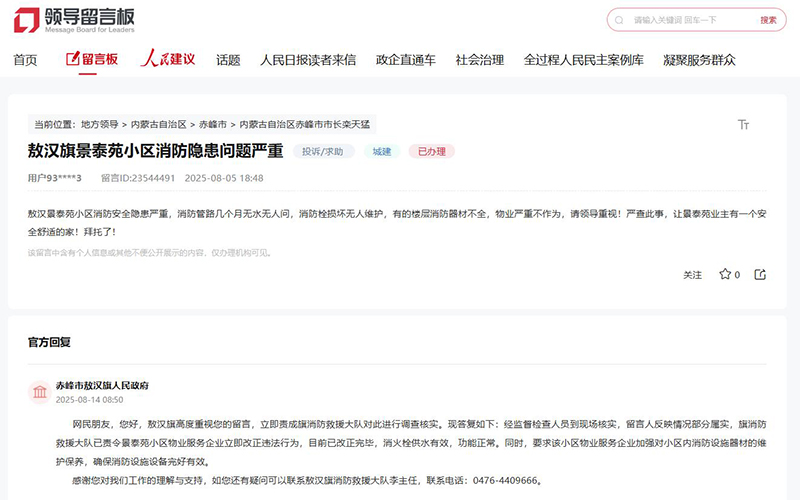800x500 pixels.
Task: Click the font size Tt icon
Action: [743, 124]
